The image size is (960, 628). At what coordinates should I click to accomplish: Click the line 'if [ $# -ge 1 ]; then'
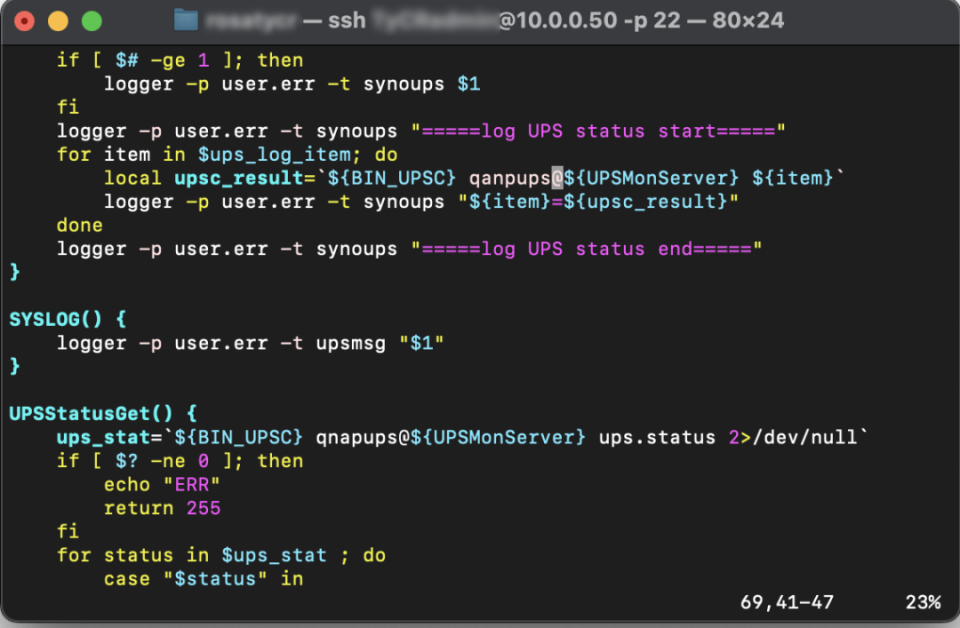tap(180, 60)
